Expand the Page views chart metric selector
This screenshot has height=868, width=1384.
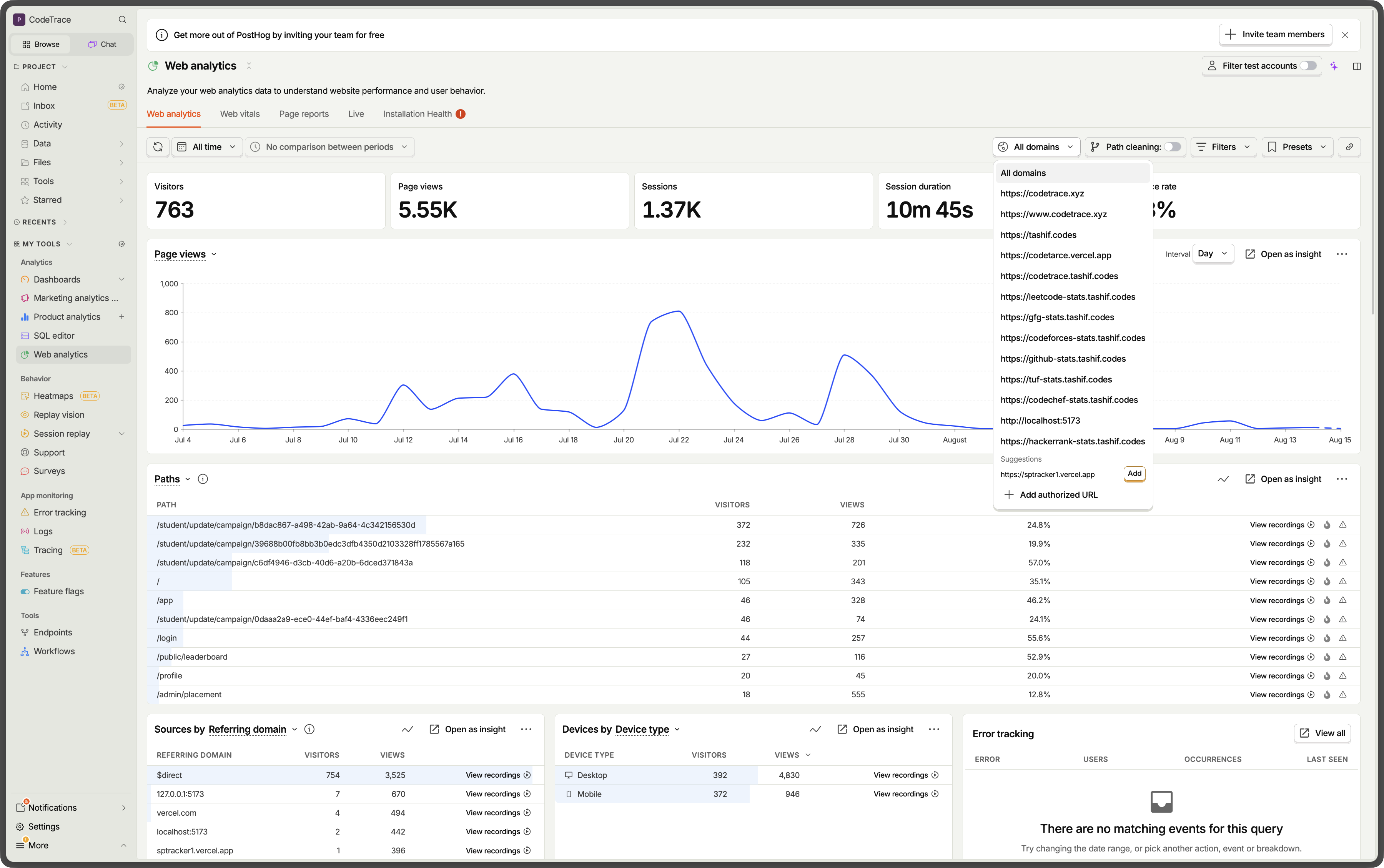coord(185,254)
